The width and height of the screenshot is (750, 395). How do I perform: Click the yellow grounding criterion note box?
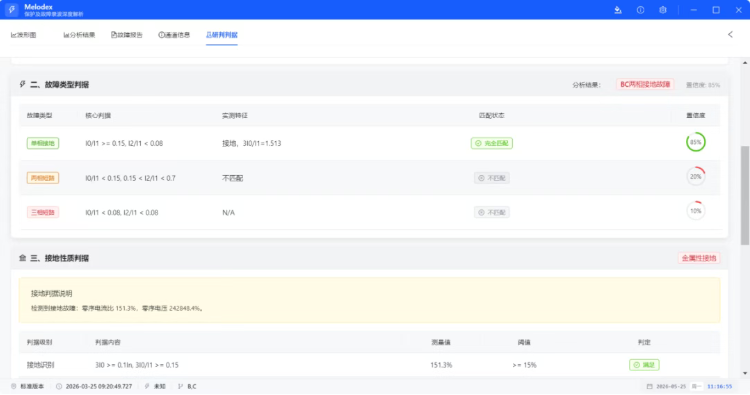click(x=369, y=300)
